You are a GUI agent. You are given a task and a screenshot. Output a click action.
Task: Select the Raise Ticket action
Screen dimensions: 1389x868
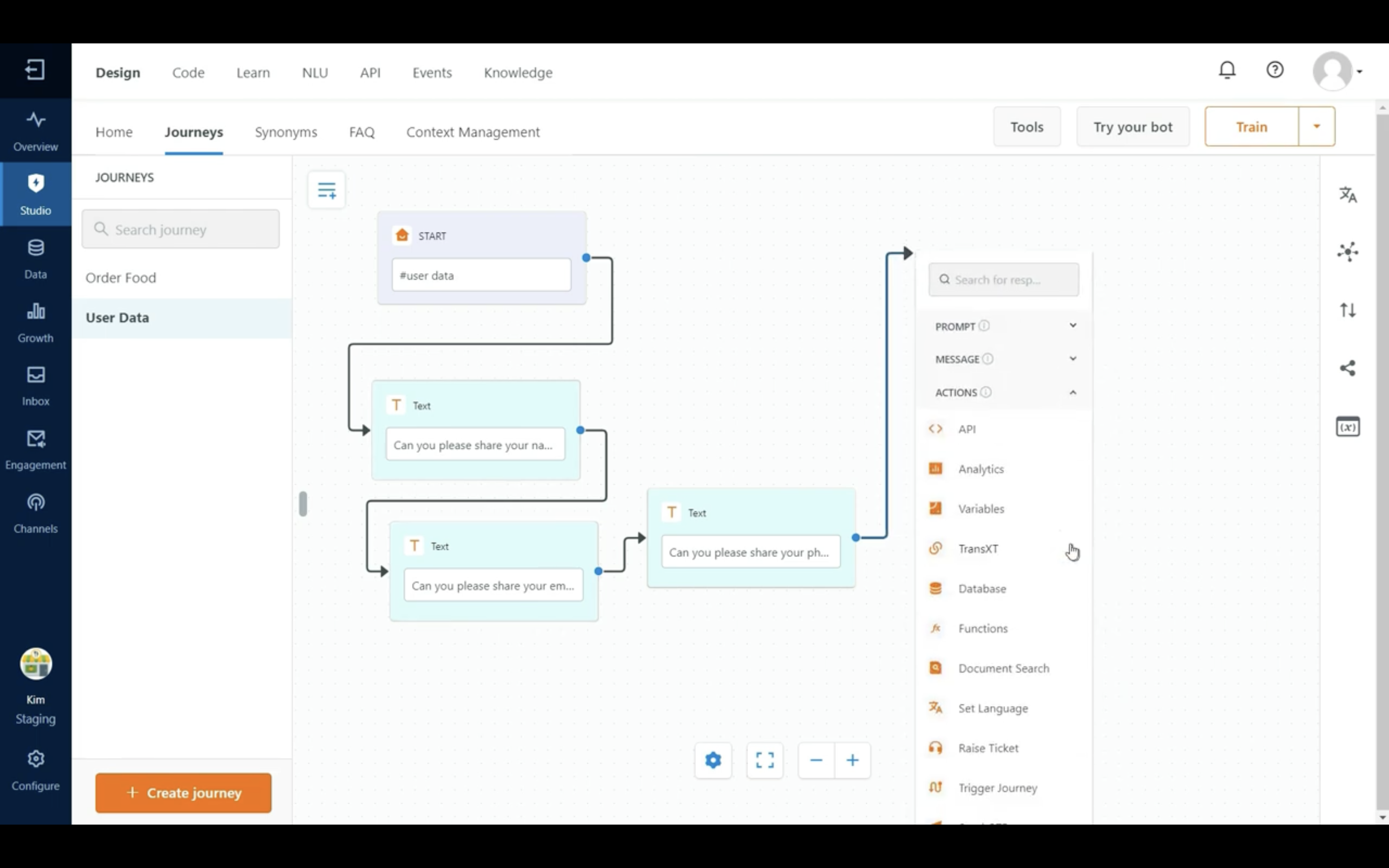1003,748
